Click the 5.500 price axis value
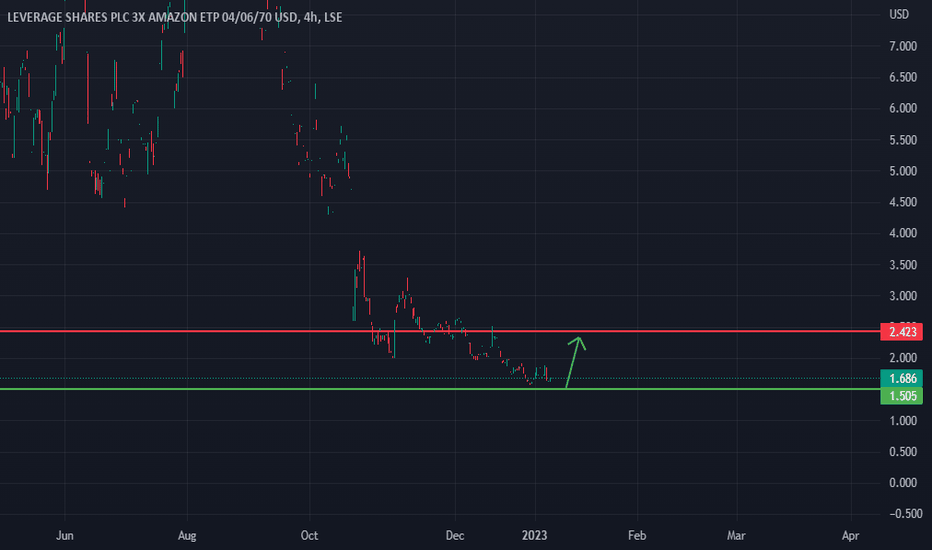This screenshot has width=932, height=550. (903, 140)
